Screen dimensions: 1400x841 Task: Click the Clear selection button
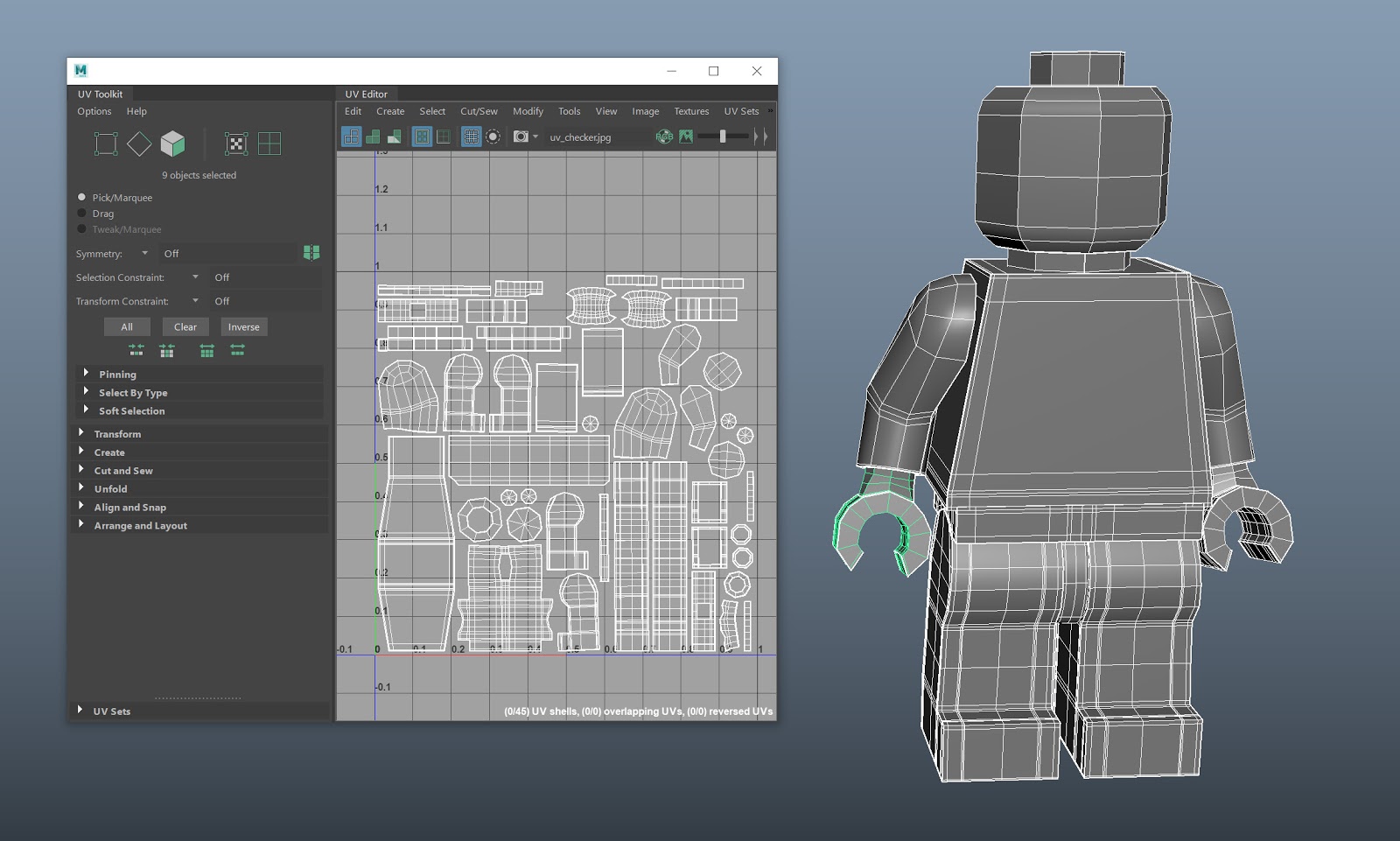click(x=185, y=326)
